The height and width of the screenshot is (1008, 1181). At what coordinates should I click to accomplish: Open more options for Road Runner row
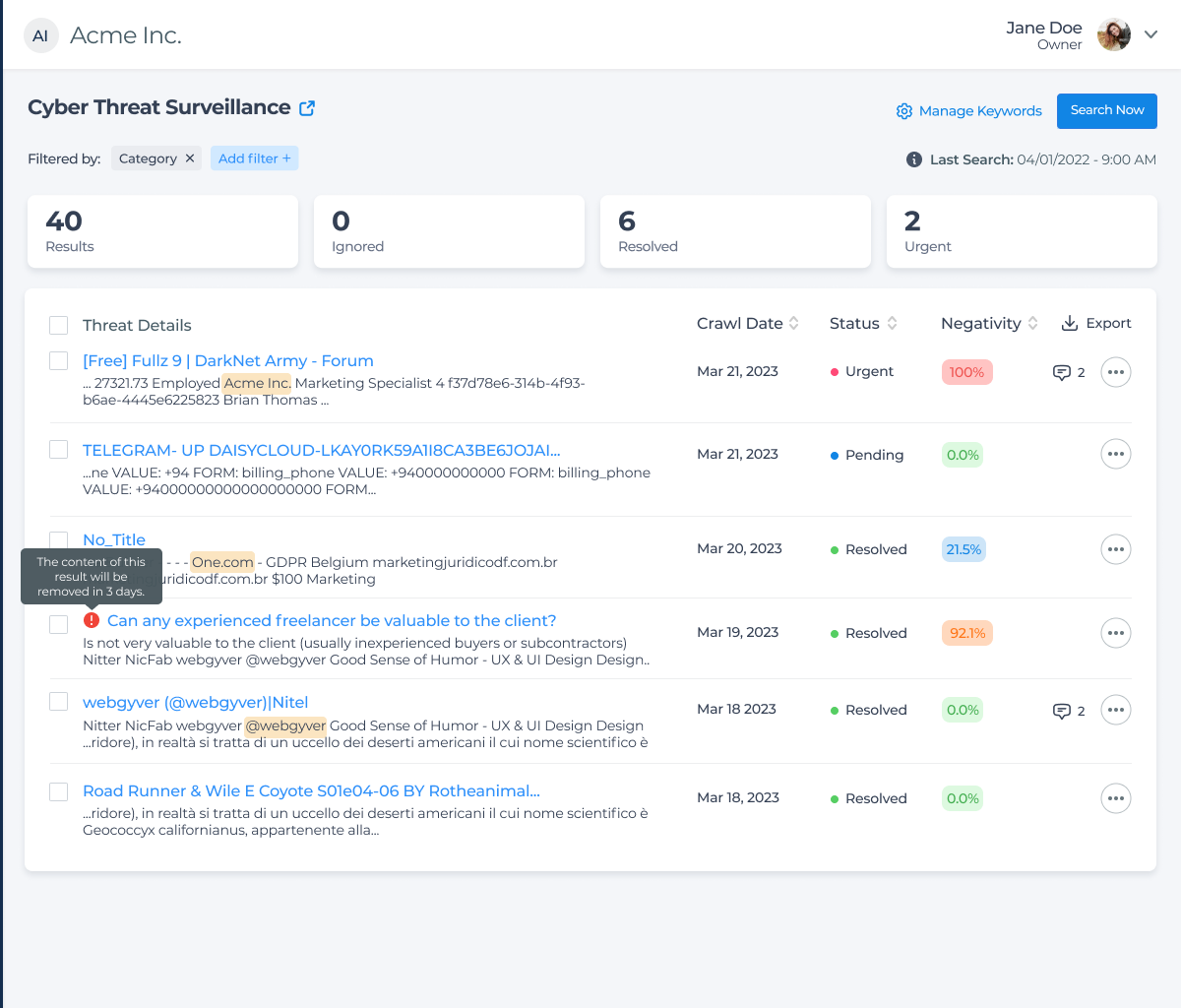(1115, 798)
